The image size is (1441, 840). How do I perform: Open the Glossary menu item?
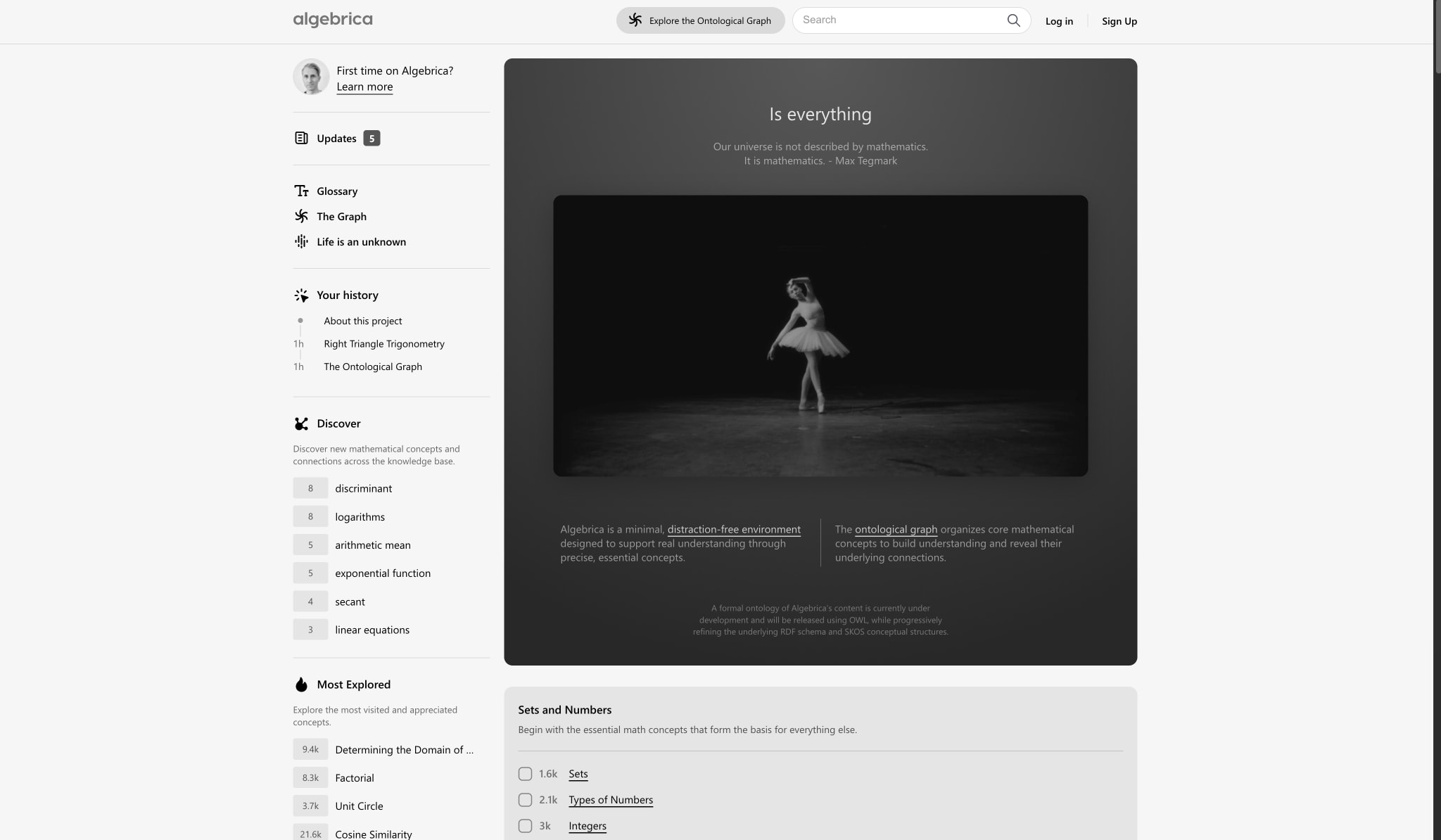pos(337,191)
